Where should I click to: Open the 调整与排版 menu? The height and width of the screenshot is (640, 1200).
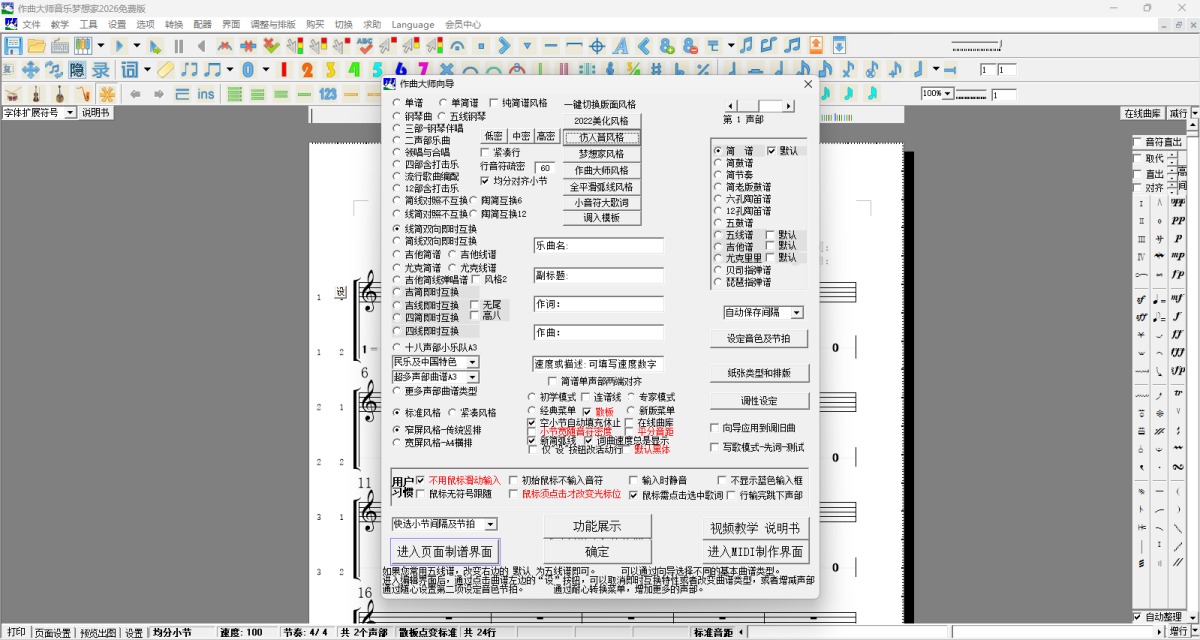tap(273, 24)
